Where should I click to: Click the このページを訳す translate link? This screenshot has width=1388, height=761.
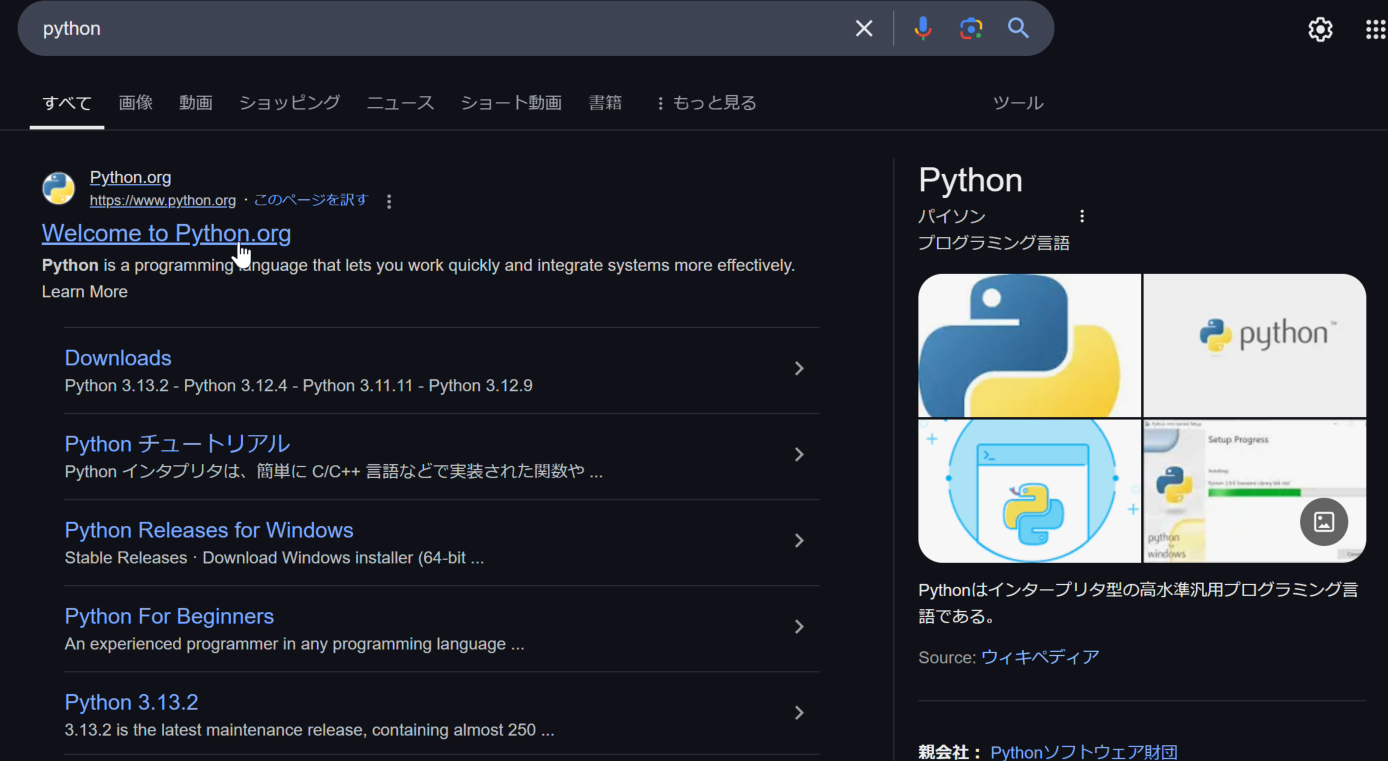click(x=311, y=200)
